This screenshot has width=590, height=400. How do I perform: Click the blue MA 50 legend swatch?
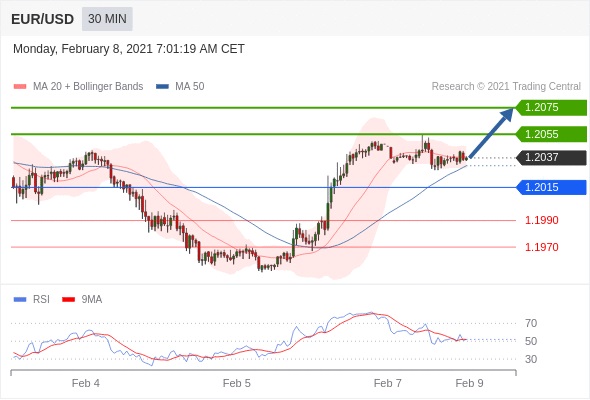(162, 87)
